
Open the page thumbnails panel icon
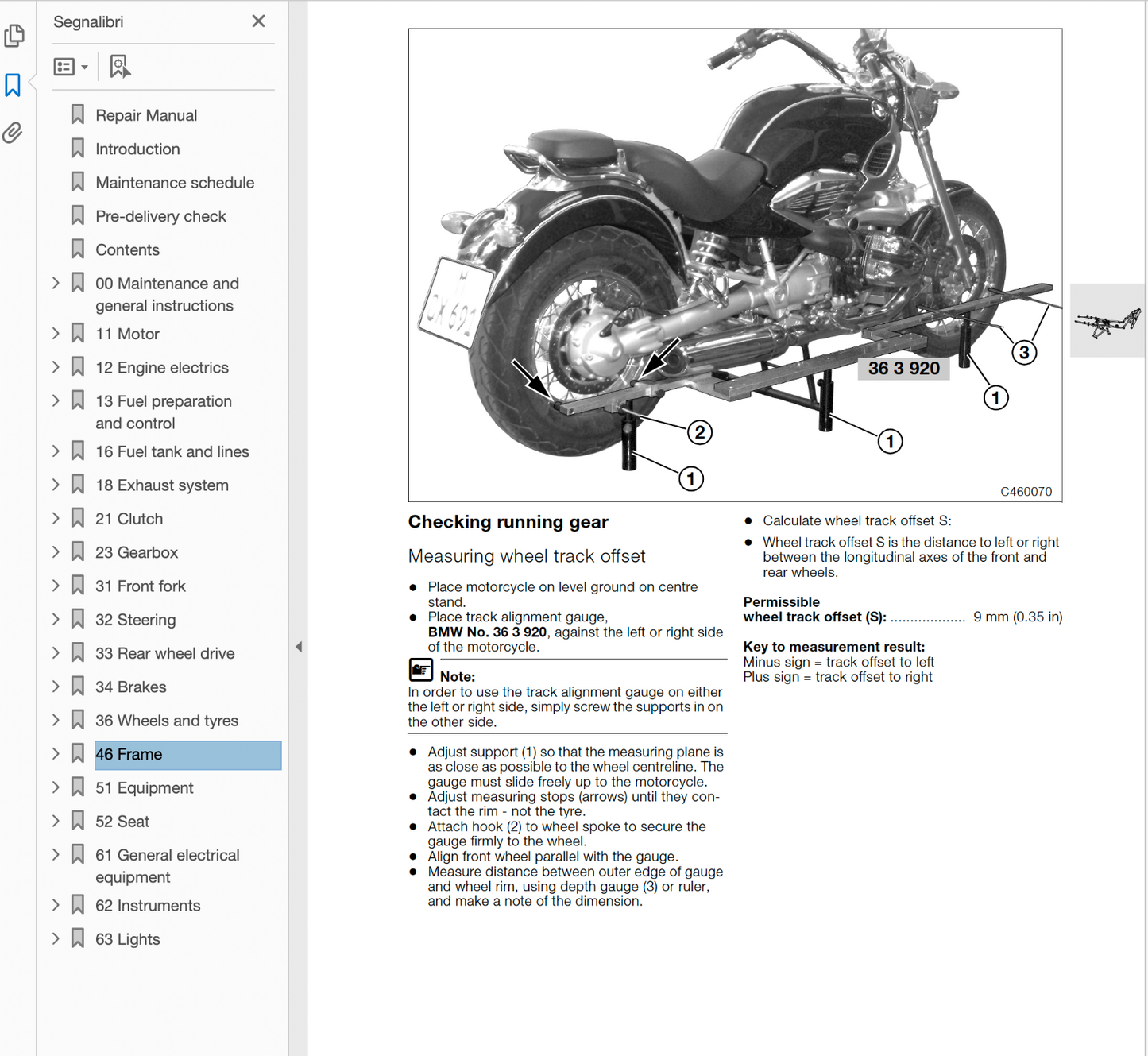(14, 35)
